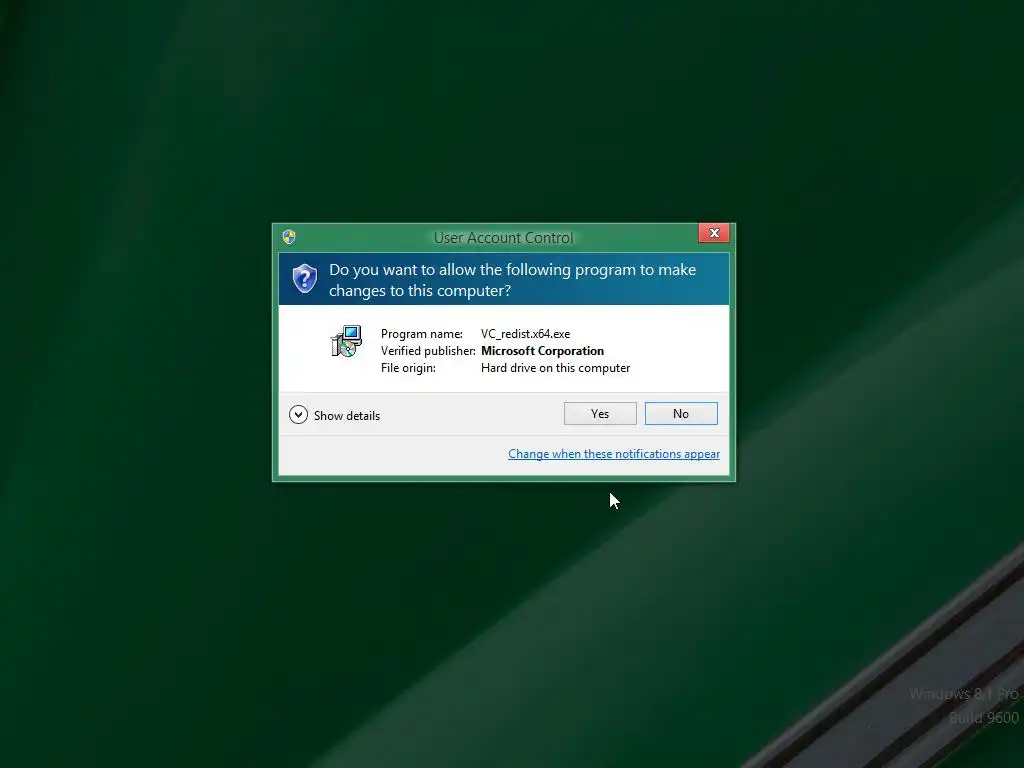1024x768 pixels.
Task: Click the User Account Control title text
Action: coord(504,238)
